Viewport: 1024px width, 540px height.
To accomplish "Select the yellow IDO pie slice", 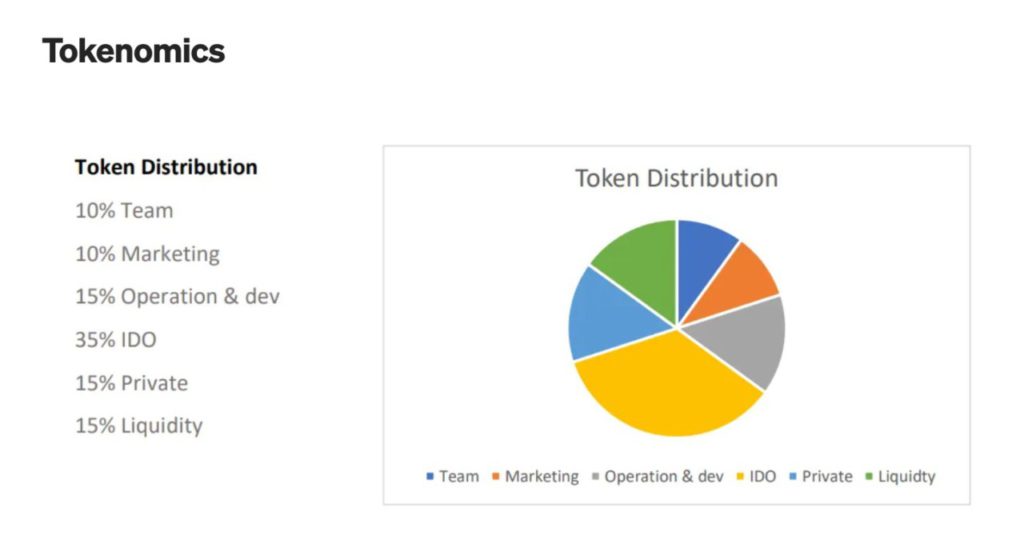I will (665, 390).
